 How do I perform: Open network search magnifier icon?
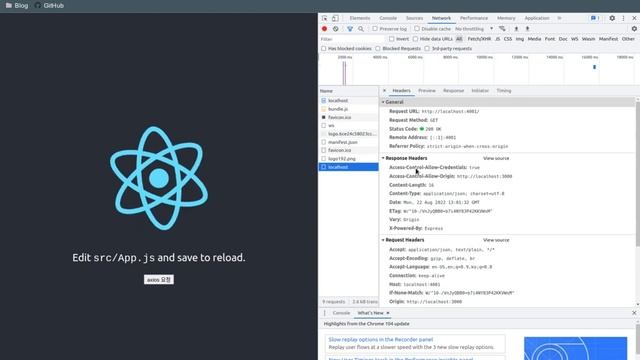361,29
